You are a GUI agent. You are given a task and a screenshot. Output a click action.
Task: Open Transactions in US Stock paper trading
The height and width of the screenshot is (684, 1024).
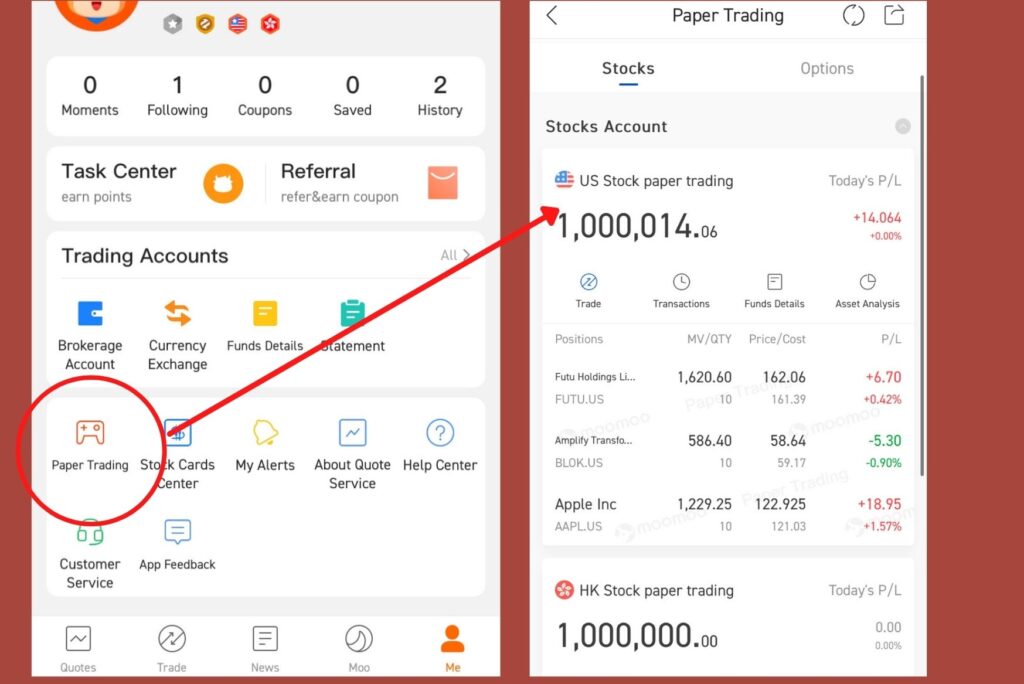coord(681,291)
